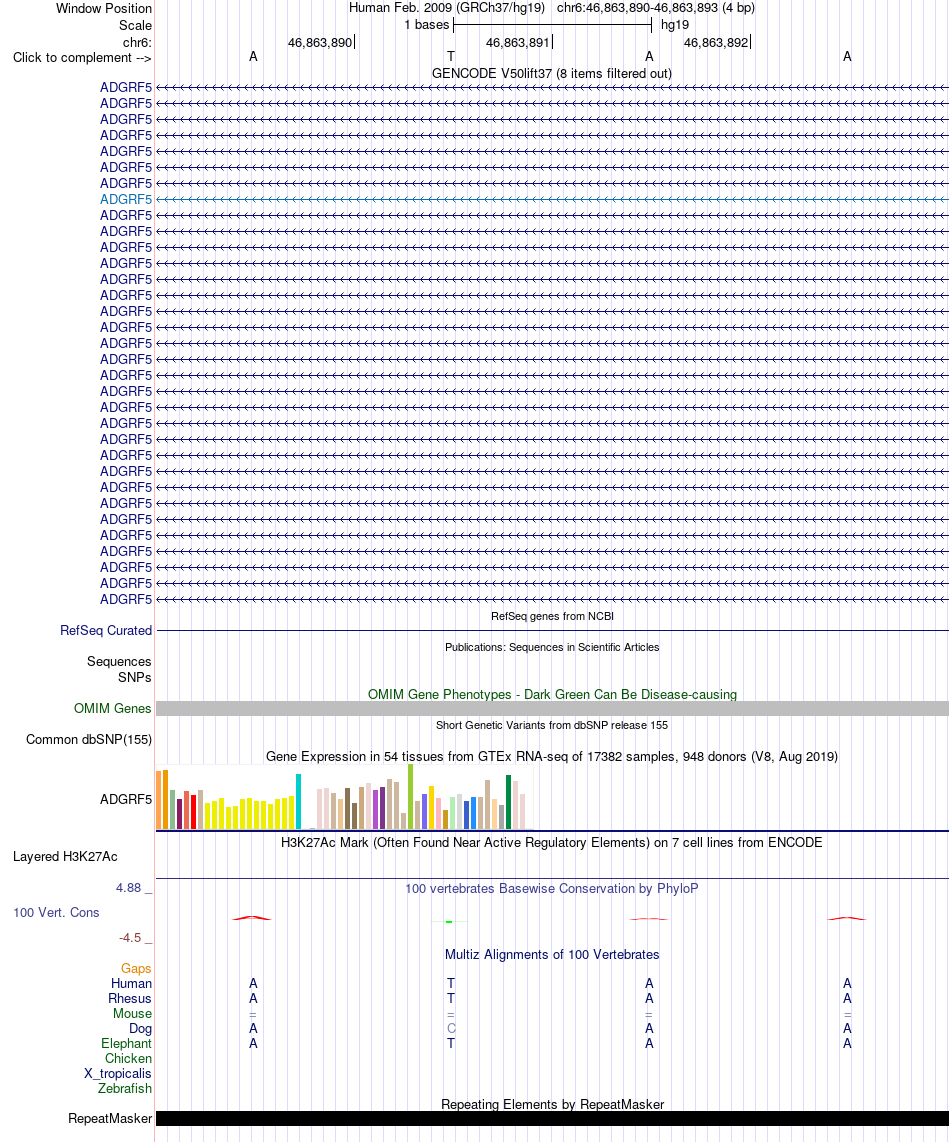Open the GENCODE V50lift37 track title
The width and height of the screenshot is (950, 1142).
tap(551, 74)
